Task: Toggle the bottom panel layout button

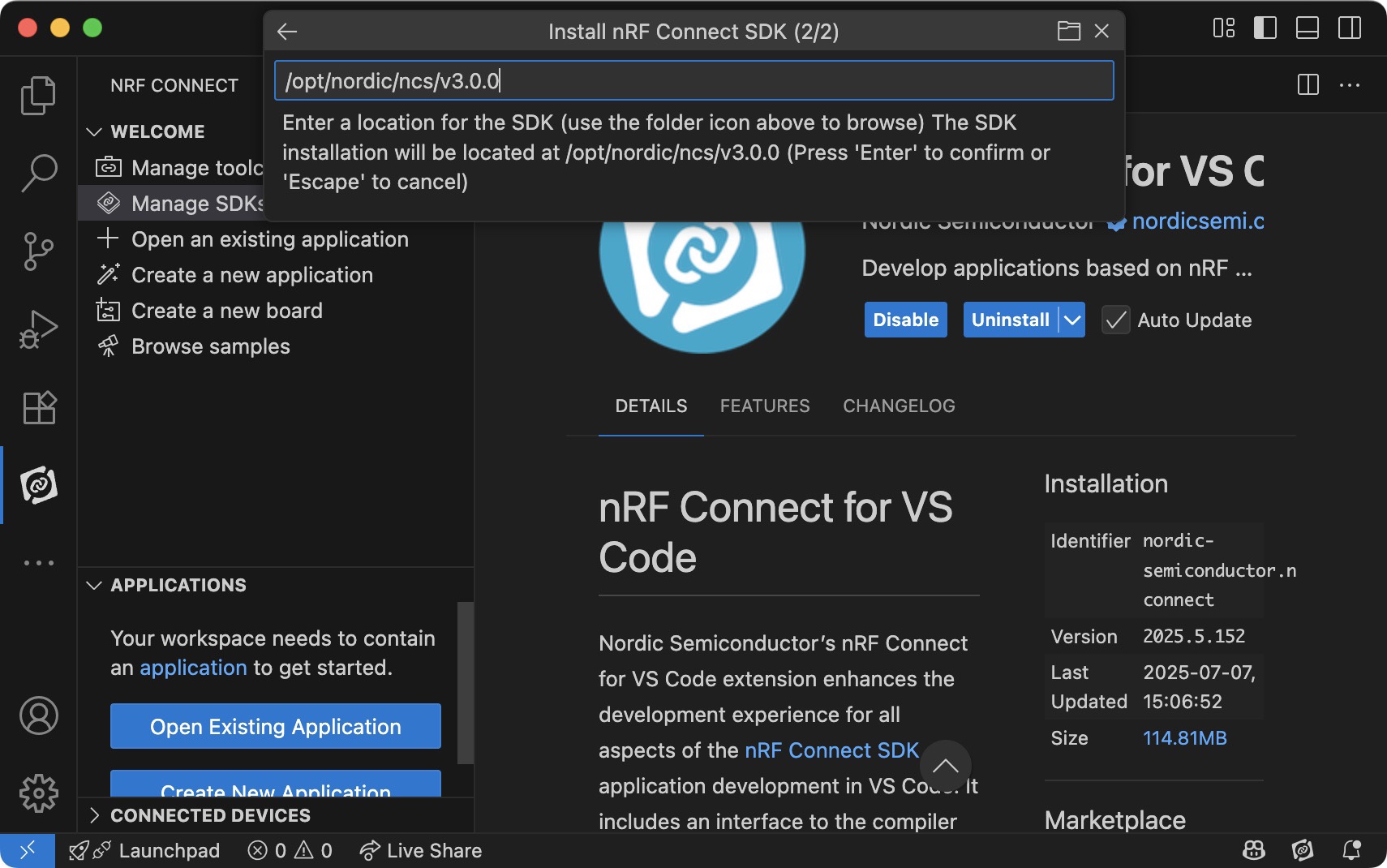Action: click(1307, 28)
